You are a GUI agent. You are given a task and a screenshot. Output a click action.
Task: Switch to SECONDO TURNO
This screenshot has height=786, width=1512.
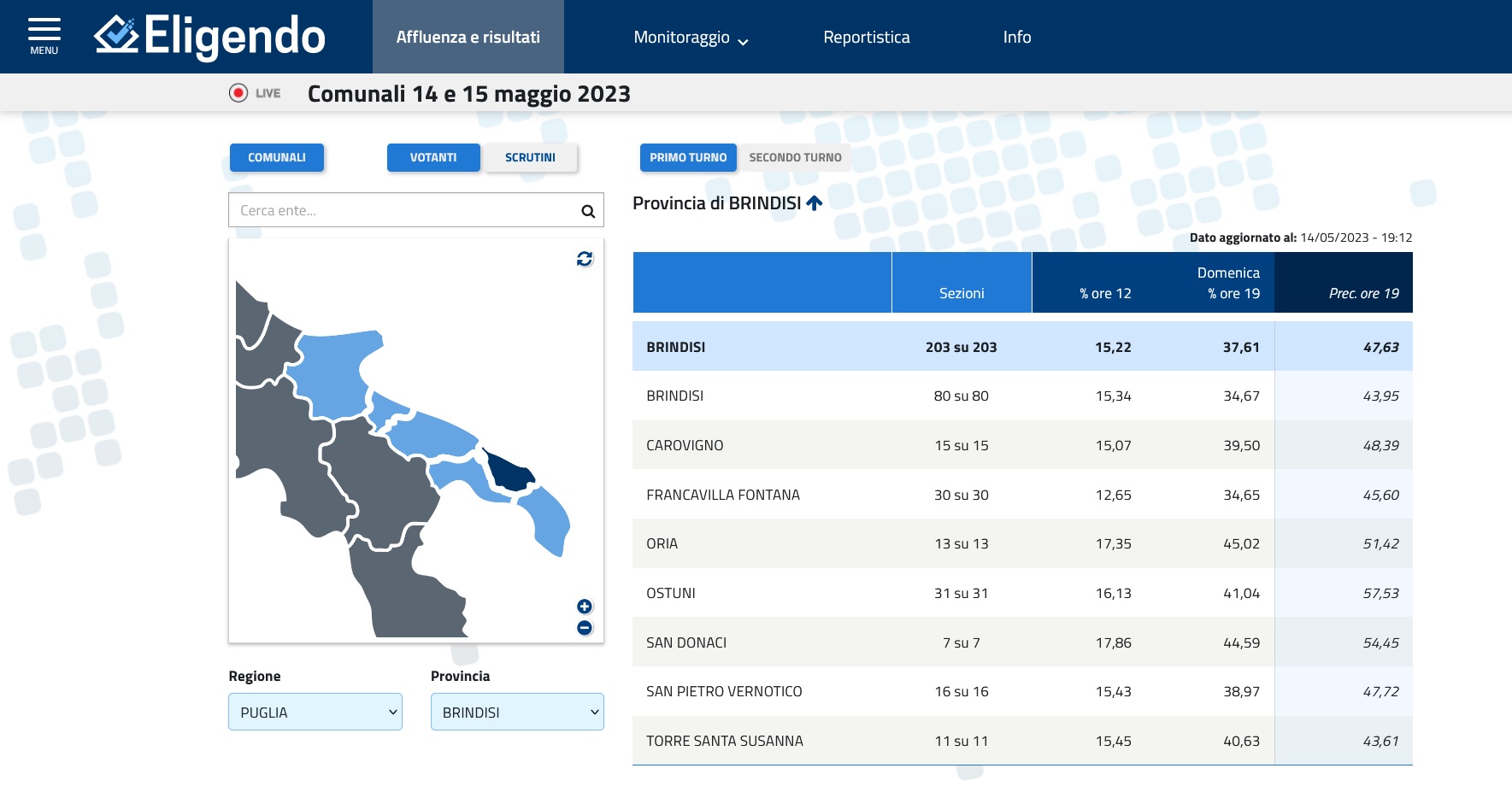tap(795, 158)
